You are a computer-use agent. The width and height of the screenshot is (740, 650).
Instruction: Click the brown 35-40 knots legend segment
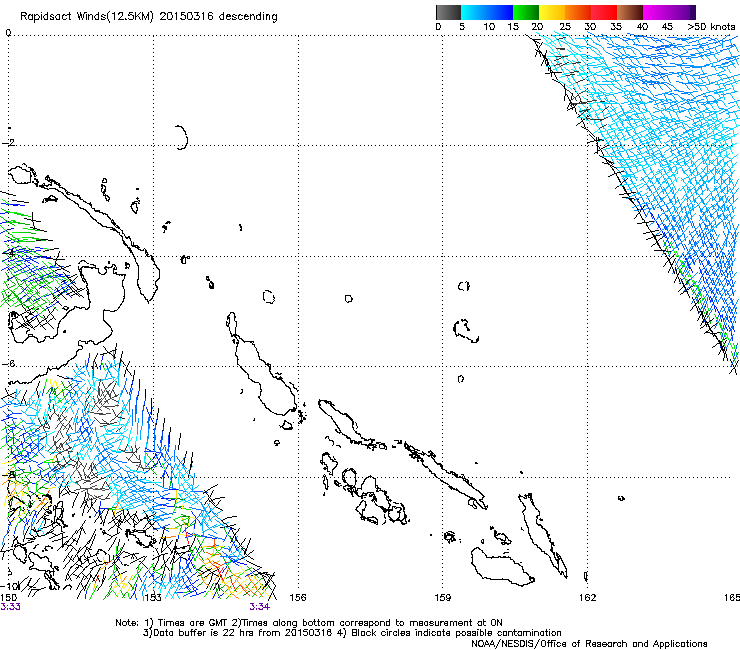pos(630,12)
